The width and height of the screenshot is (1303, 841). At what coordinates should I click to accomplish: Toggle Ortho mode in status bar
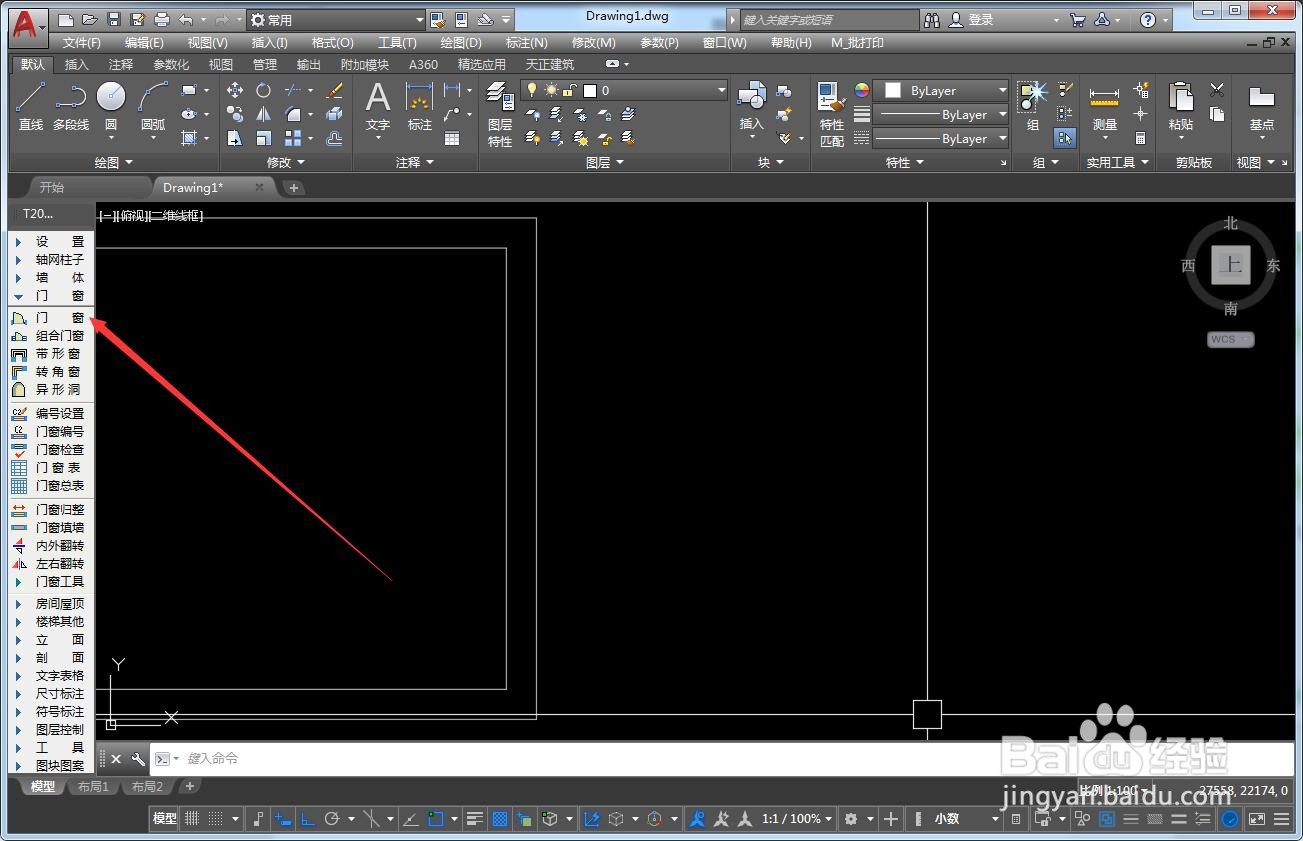(x=308, y=818)
